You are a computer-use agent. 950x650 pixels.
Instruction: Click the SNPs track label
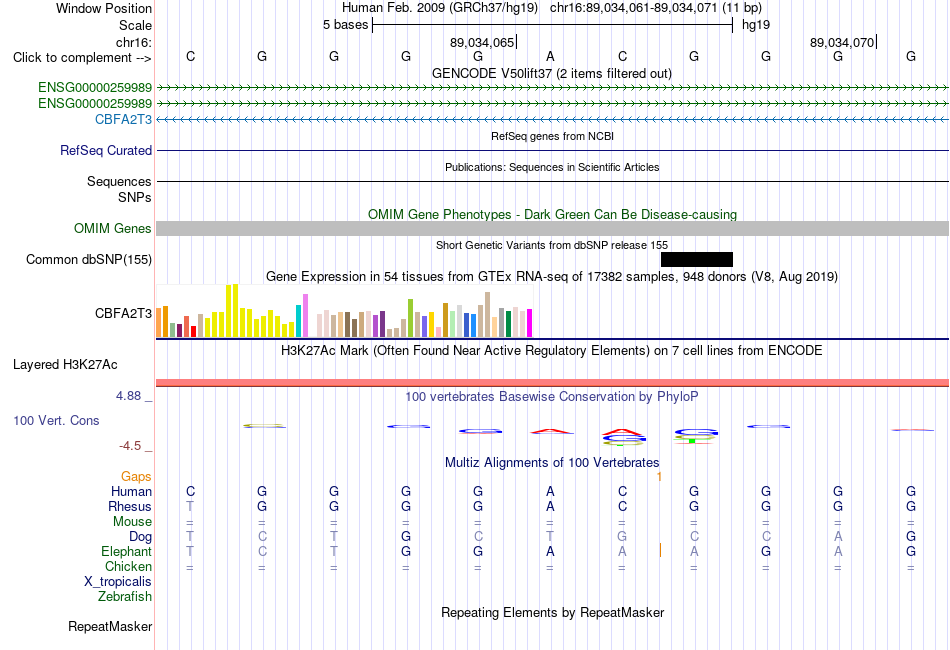pyautogui.click(x=135, y=197)
